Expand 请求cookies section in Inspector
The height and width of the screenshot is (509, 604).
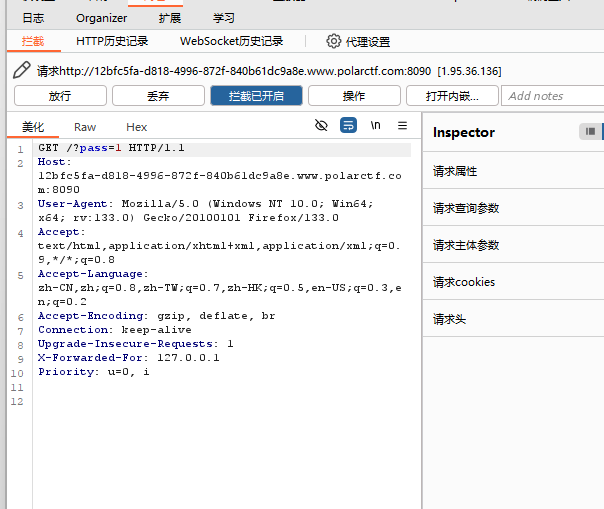point(513,282)
